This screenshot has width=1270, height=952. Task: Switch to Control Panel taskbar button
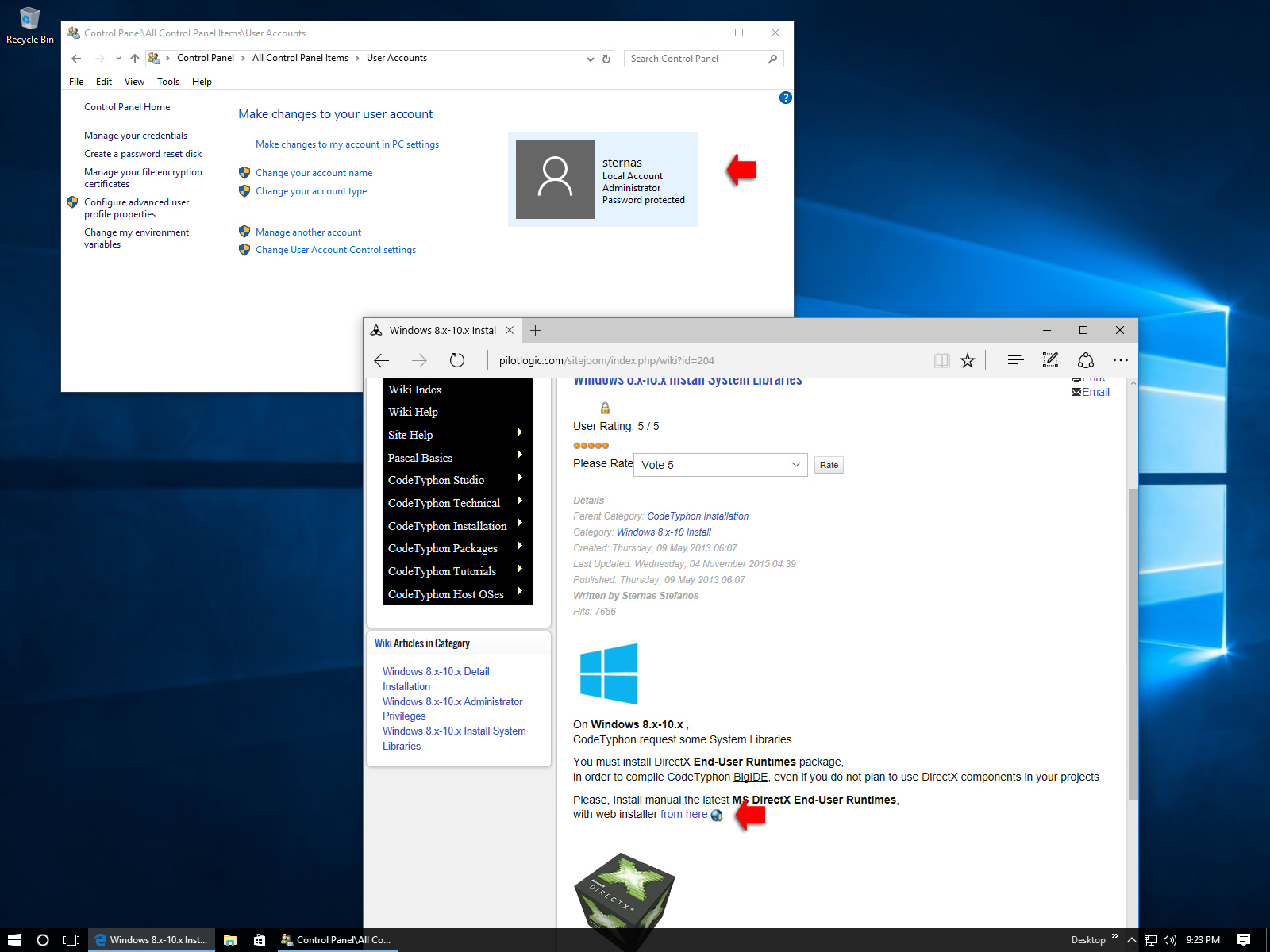(337, 940)
